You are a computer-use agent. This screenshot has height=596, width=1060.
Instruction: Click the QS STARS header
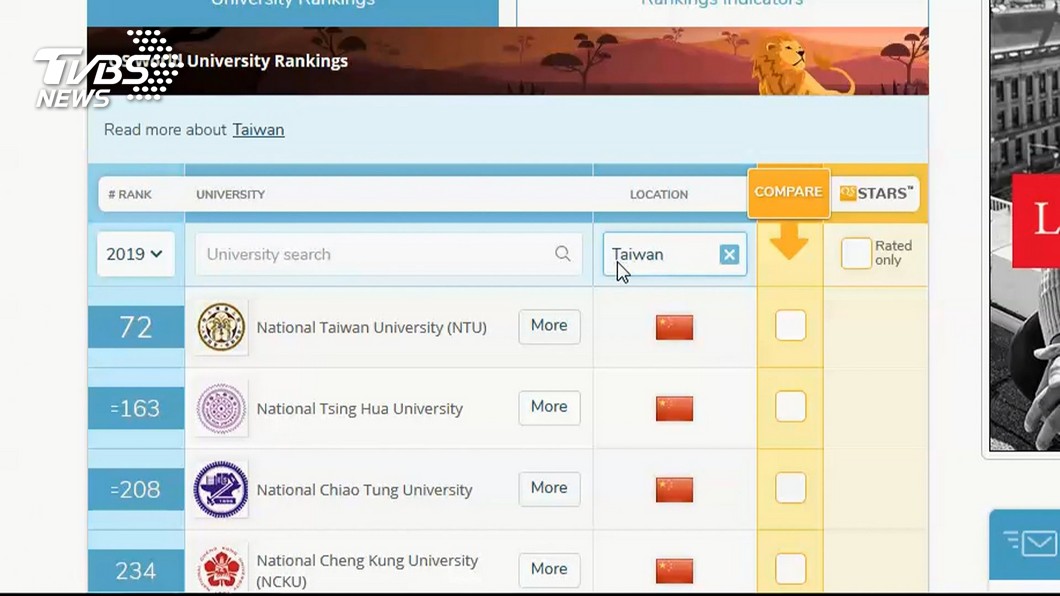click(x=876, y=194)
